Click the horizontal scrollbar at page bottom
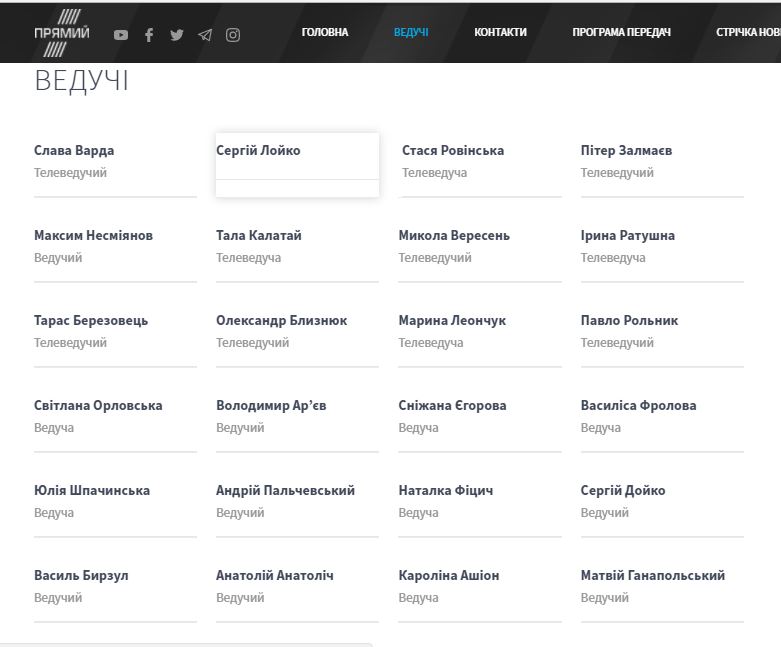 coord(186,644)
